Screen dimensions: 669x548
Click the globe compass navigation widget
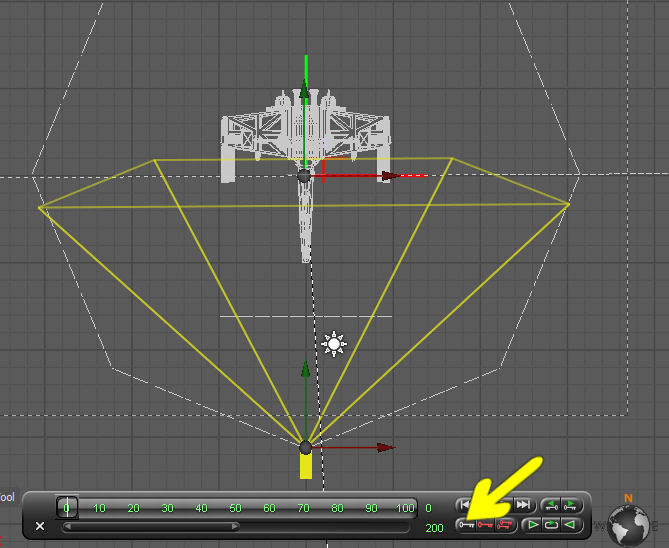pyautogui.click(x=629, y=523)
